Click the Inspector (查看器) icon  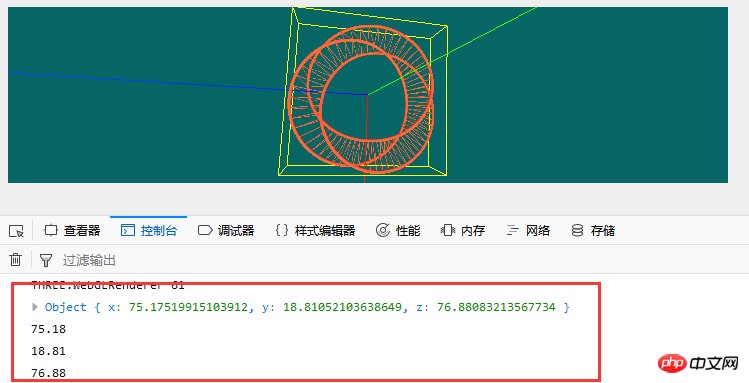tap(51, 231)
